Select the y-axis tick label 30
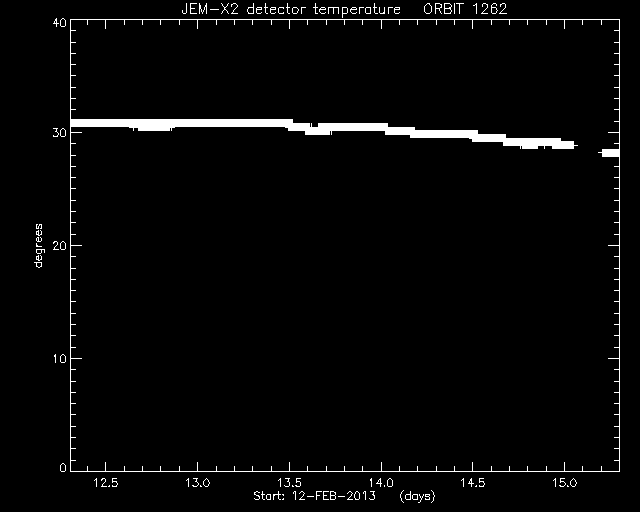This screenshot has height=512, width=640. 60,133
